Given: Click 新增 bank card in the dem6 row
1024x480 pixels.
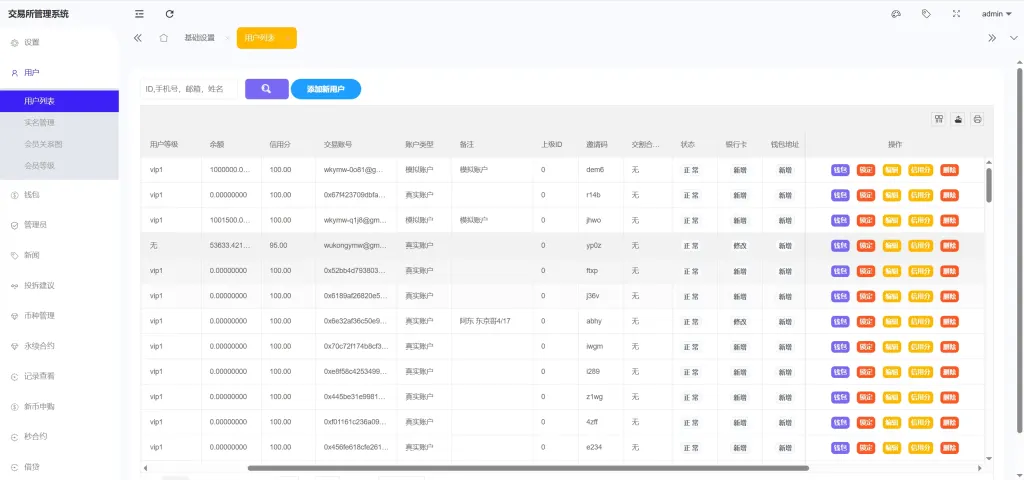Looking at the screenshot, I should (740, 170).
